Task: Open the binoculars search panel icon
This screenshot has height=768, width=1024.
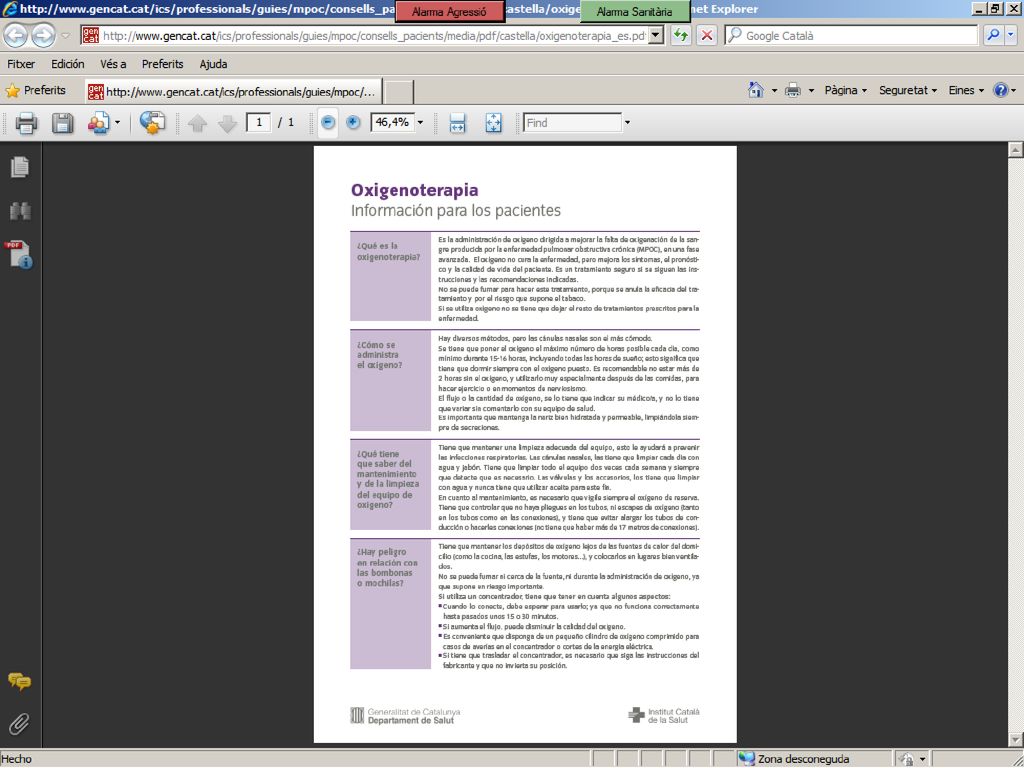Action: click(20, 210)
